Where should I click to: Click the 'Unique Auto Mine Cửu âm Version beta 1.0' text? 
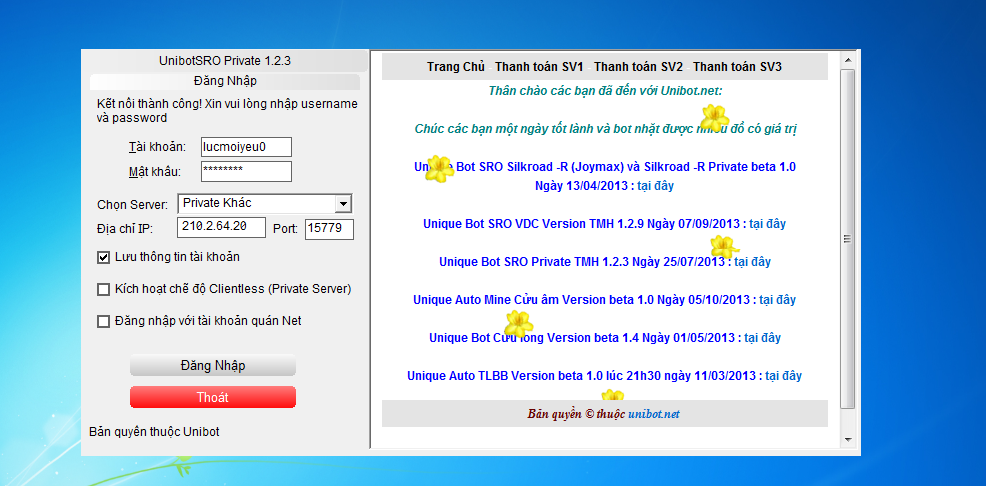[534, 300]
